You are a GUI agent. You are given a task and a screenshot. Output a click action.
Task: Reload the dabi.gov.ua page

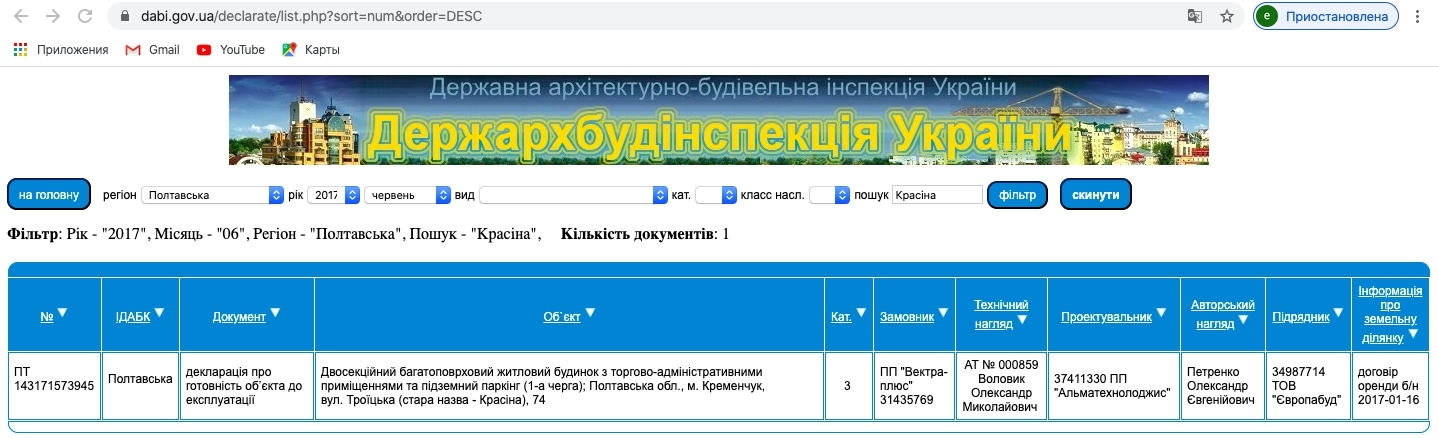click(x=85, y=16)
